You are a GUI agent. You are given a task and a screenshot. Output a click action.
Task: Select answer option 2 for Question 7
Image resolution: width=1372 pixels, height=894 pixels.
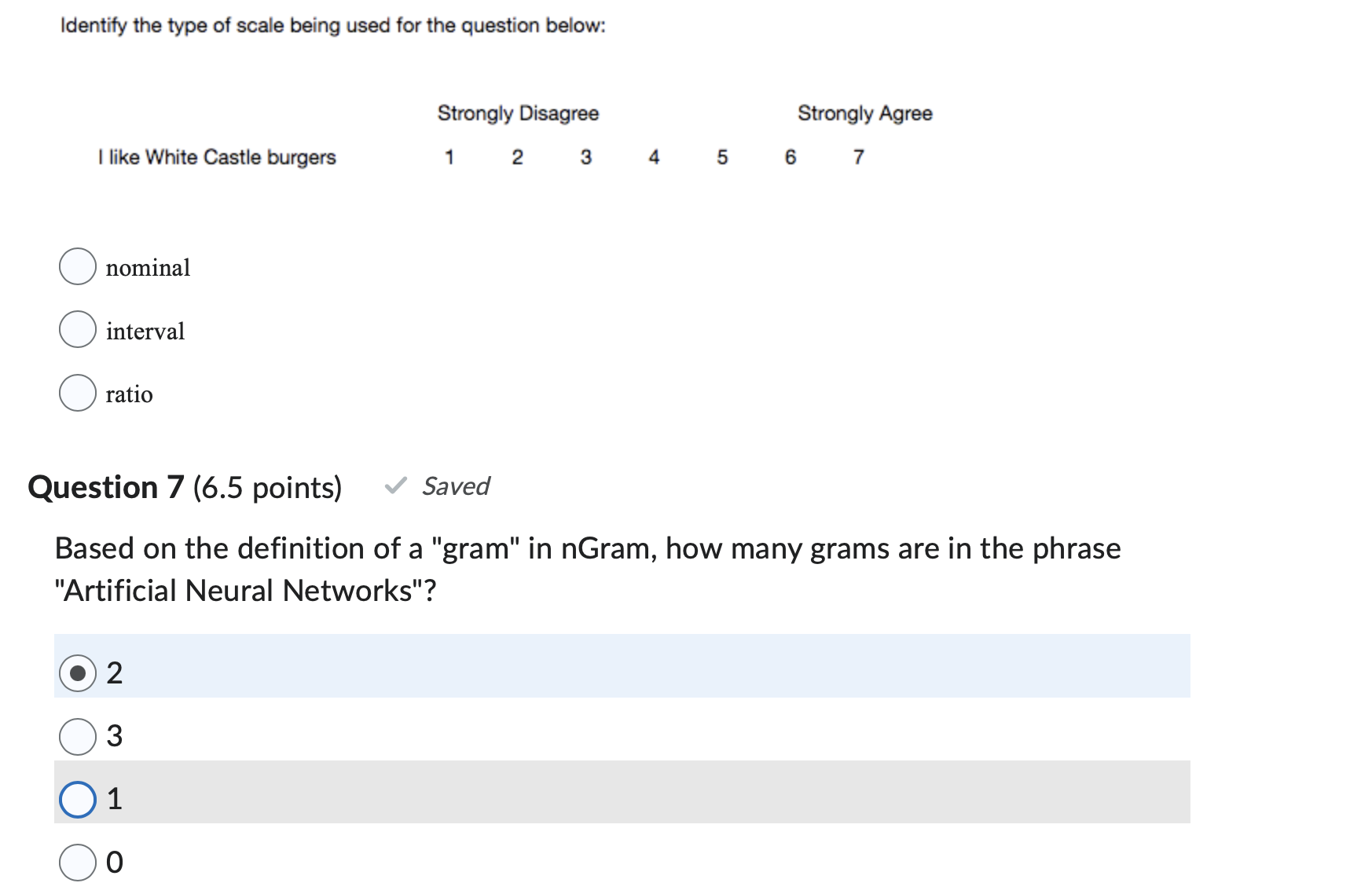click(x=78, y=672)
